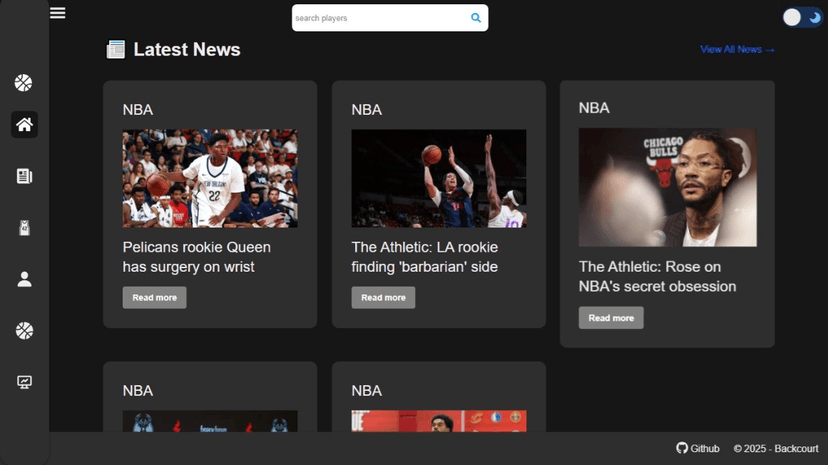Open the hamburger menu
The image size is (828, 465).
58,13
